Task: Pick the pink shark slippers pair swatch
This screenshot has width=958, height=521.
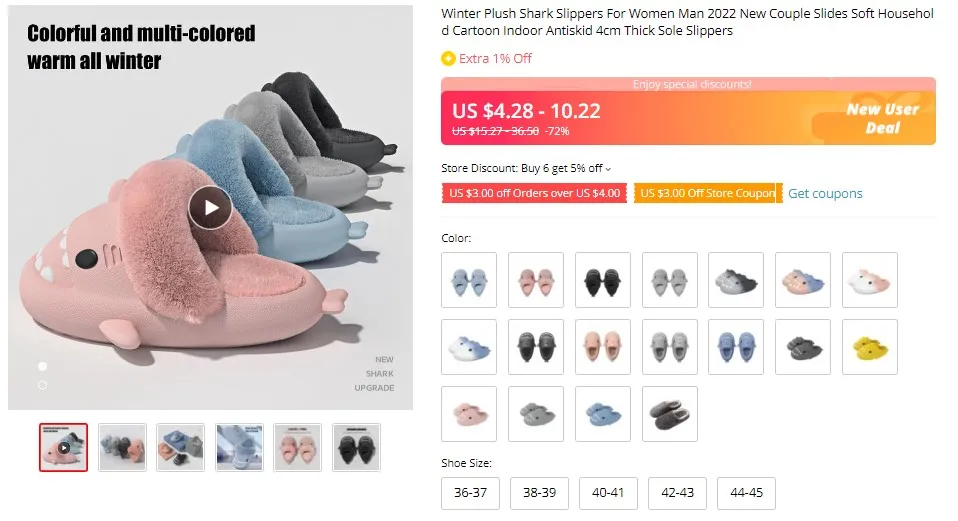Action: tap(536, 280)
